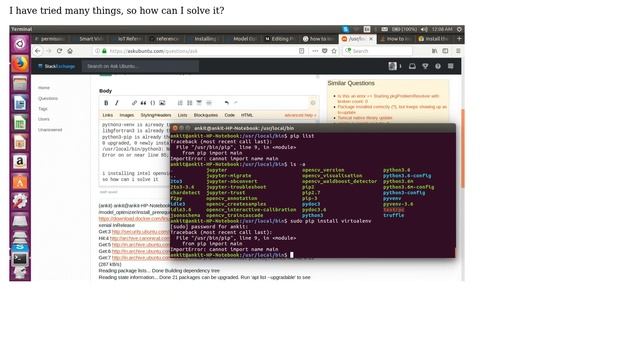This screenshot has height=360, width=640.
Task: Open the site switcher menu icon
Action: point(451,66)
